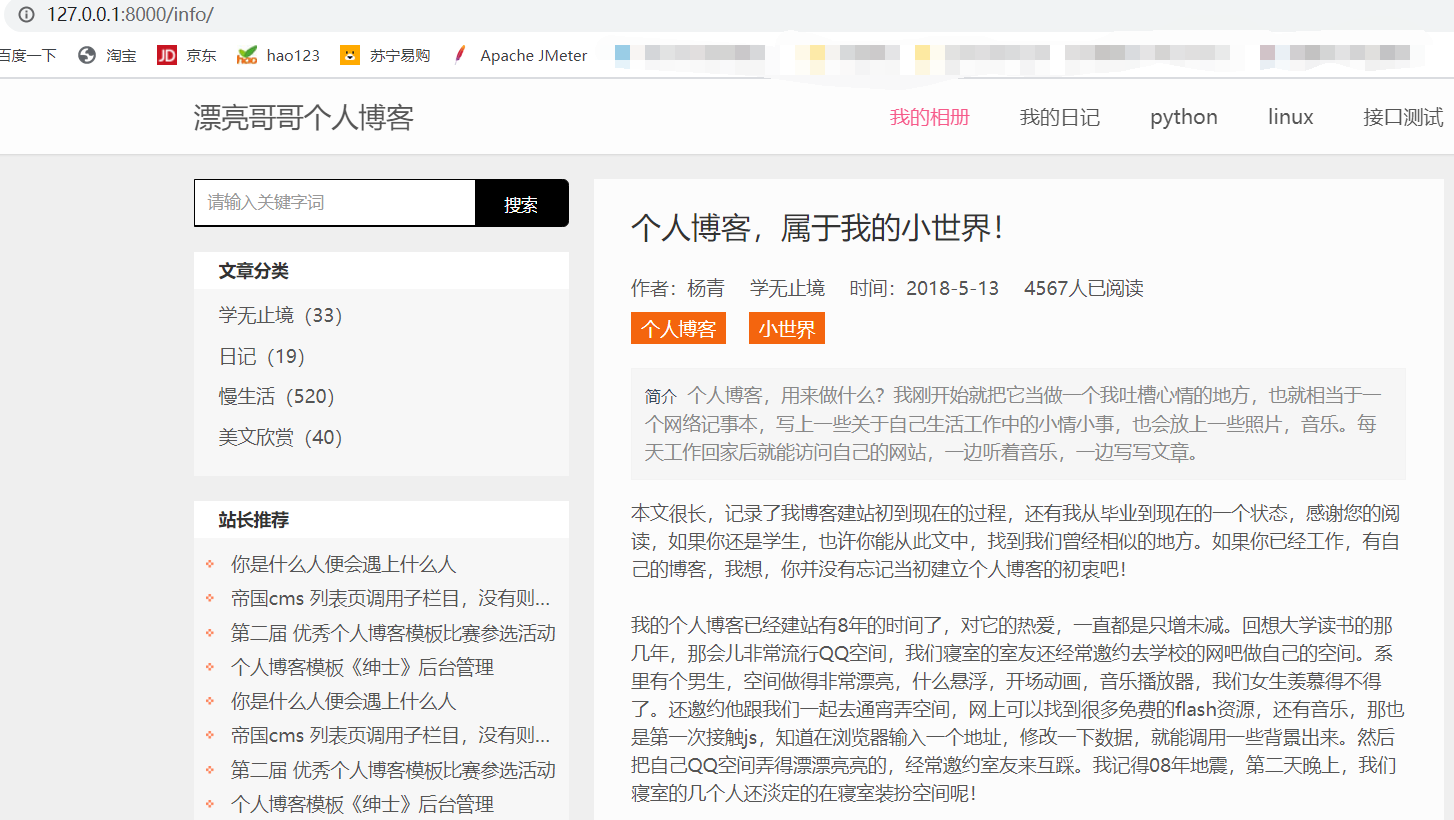The width and height of the screenshot is (1454, 820).
Task: Open the 我的日记 navigation item
Action: click(1060, 117)
